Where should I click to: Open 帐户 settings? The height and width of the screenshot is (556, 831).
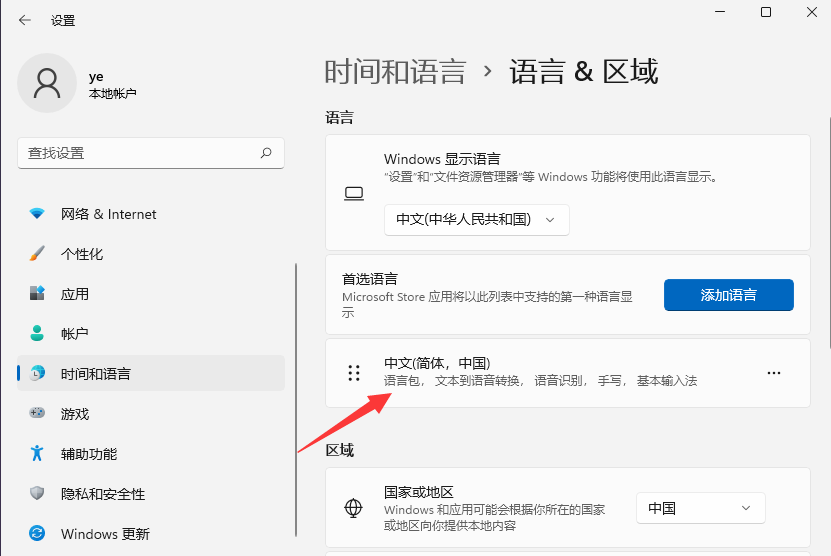coord(151,333)
